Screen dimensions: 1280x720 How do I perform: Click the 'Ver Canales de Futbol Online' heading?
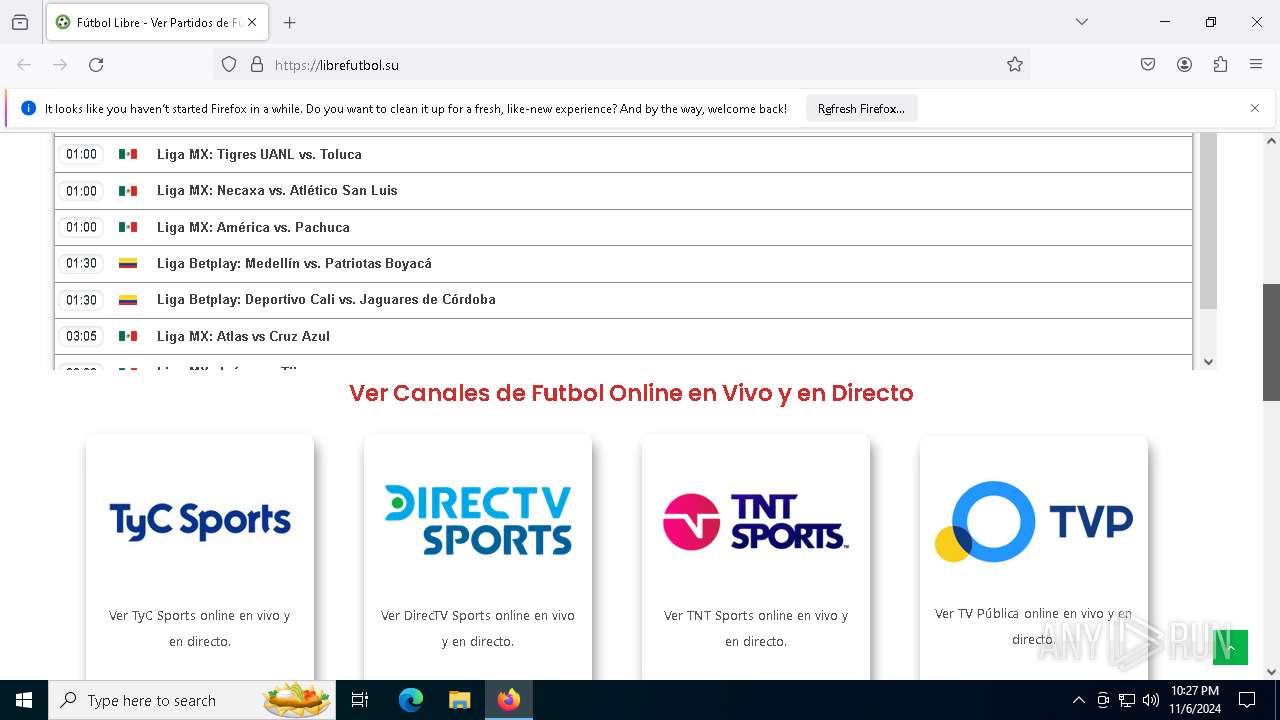coord(631,393)
